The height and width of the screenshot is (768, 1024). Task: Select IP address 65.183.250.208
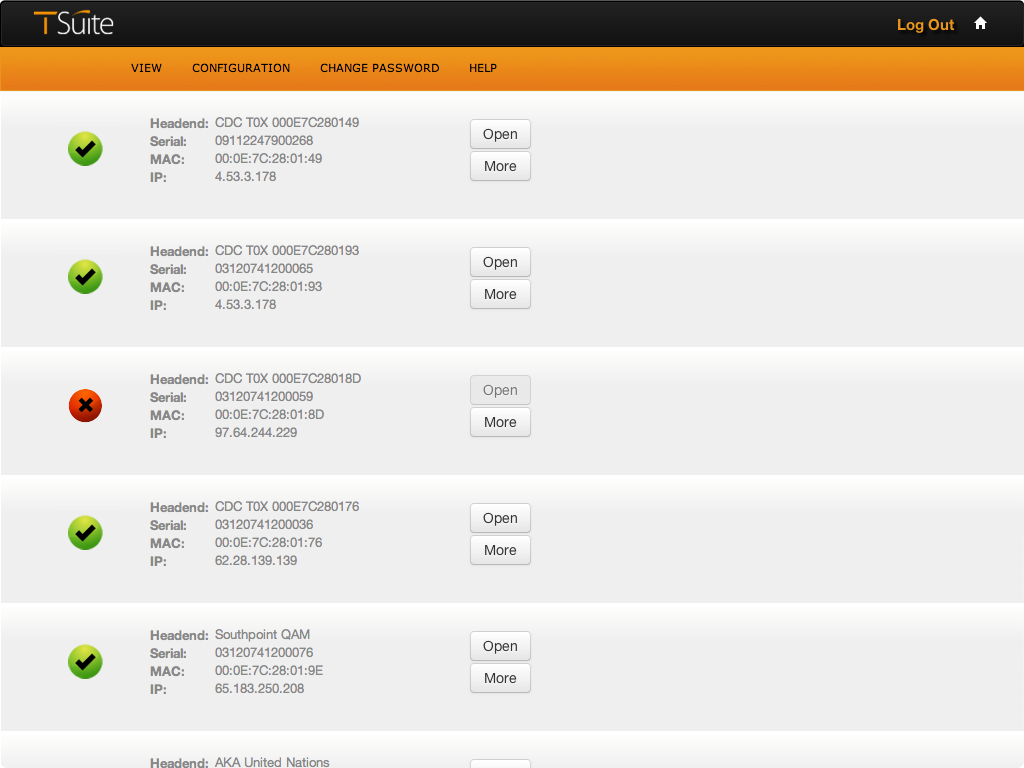259,688
